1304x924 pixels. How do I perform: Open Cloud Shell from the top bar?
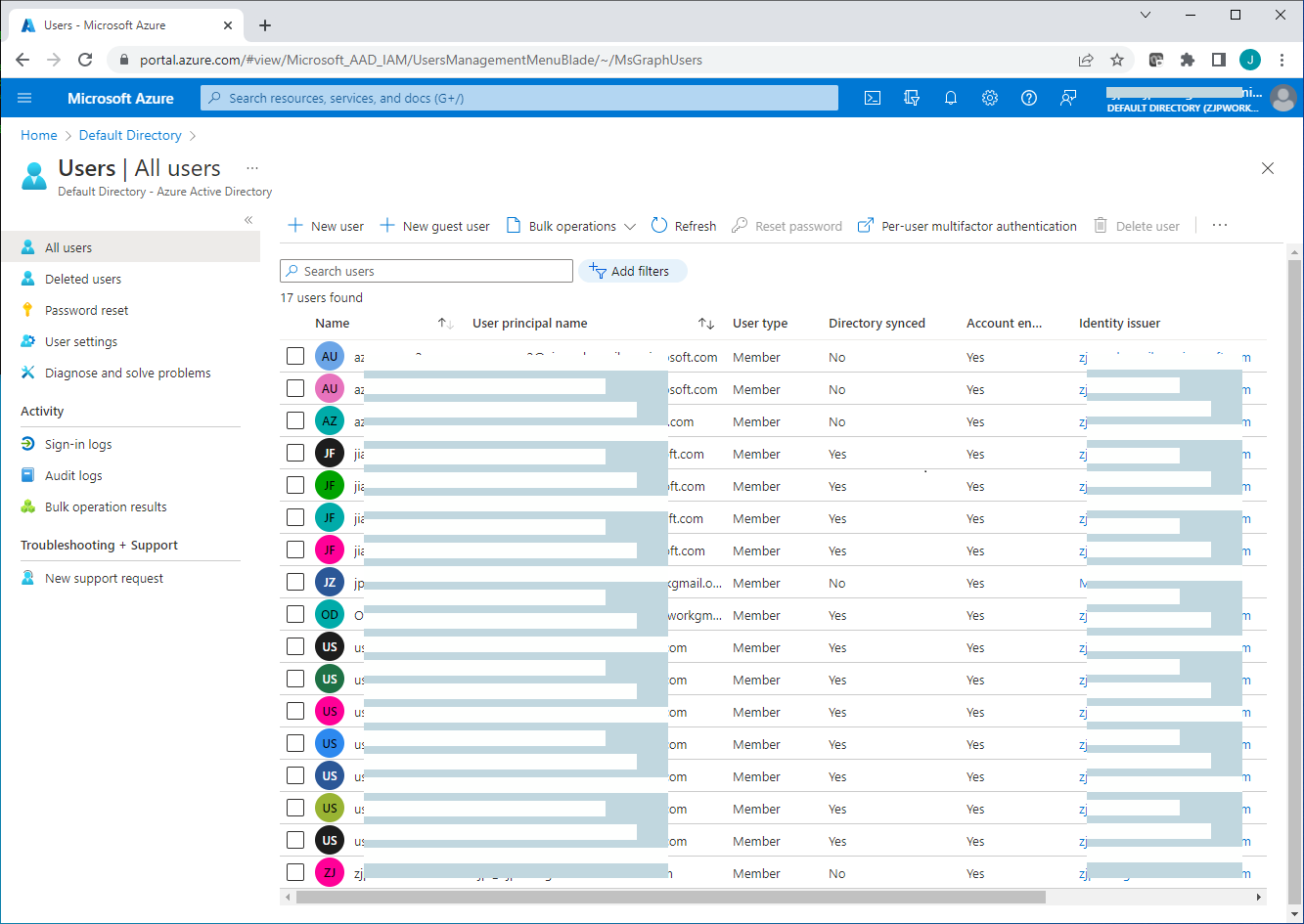873,98
